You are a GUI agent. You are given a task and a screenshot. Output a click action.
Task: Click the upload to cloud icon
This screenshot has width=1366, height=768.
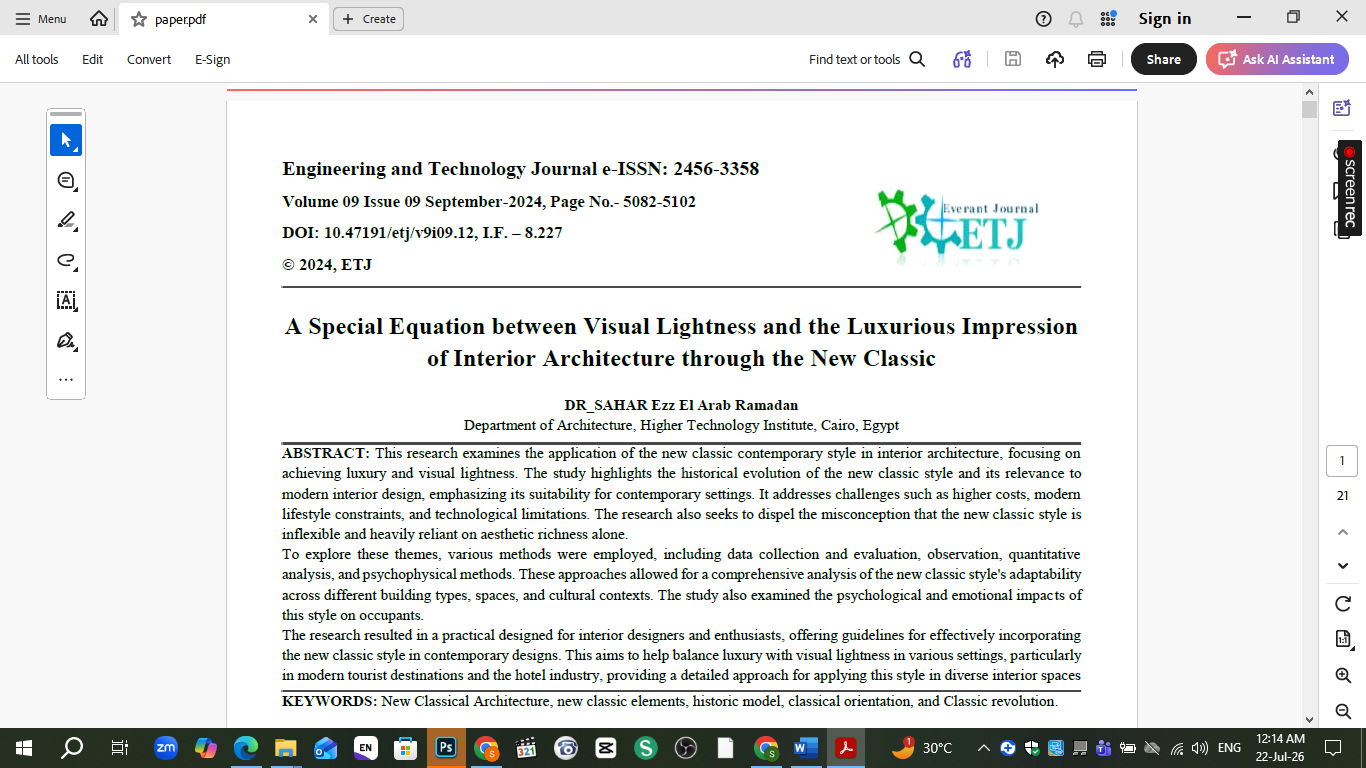(x=1055, y=59)
